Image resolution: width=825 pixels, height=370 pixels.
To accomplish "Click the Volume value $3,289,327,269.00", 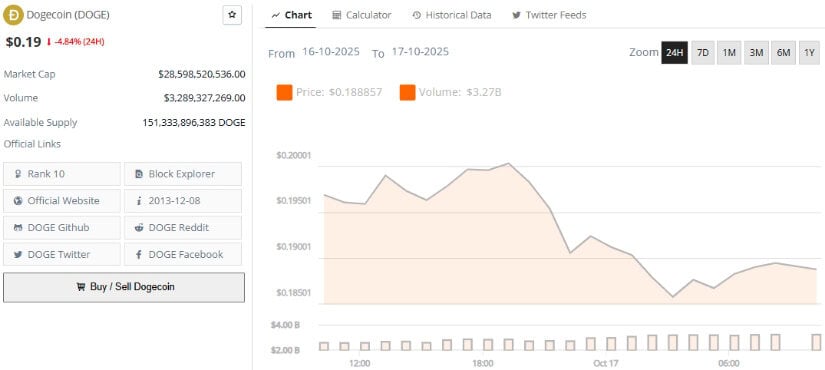I will click(205, 98).
